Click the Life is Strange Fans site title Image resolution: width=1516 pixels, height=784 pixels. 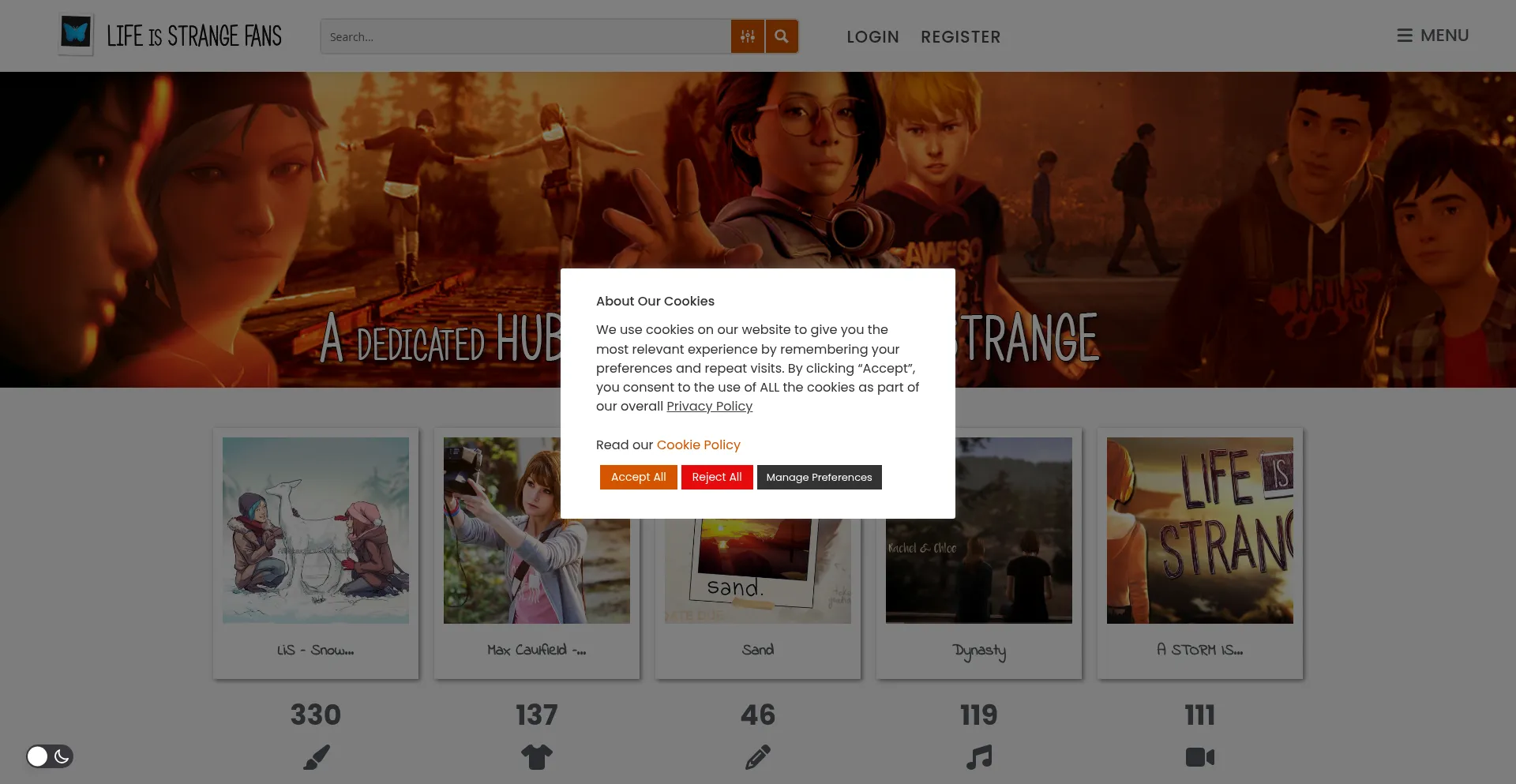point(194,36)
